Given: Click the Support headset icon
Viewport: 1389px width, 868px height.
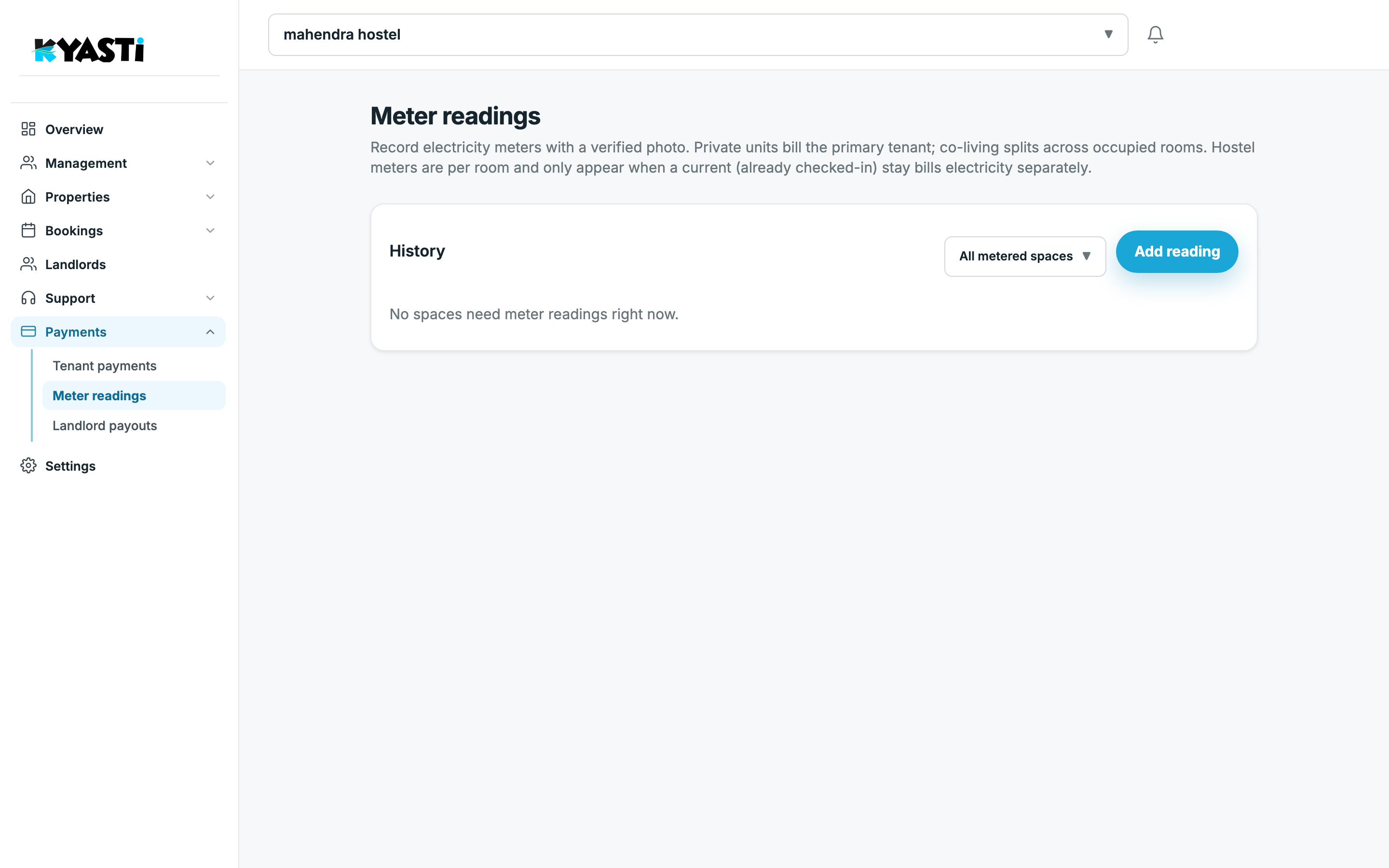Looking at the screenshot, I should coord(28,298).
